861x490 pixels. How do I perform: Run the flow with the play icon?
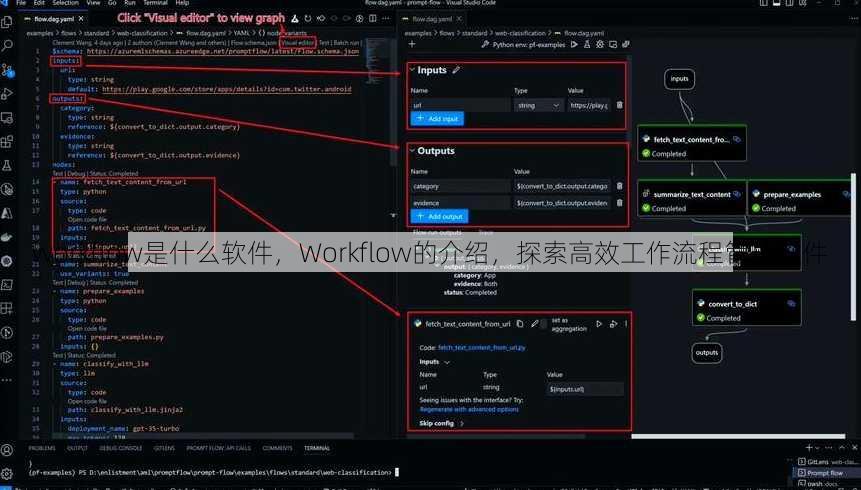pos(574,44)
